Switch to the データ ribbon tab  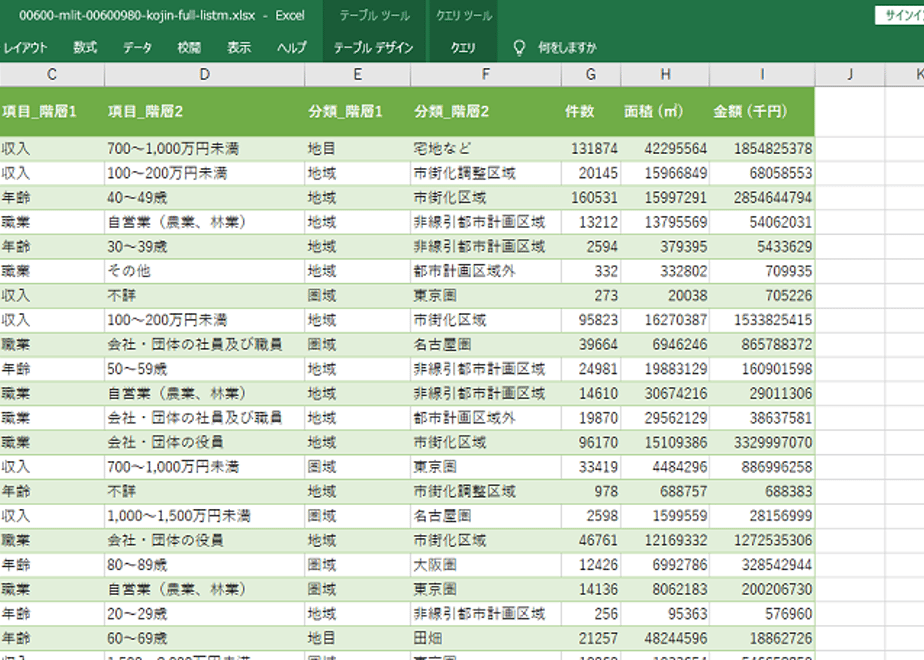pos(137,48)
